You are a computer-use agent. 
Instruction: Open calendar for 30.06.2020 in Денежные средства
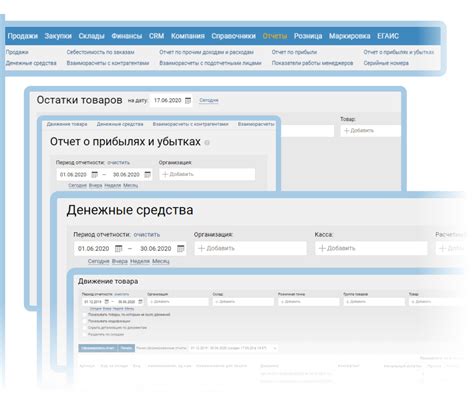181,249
